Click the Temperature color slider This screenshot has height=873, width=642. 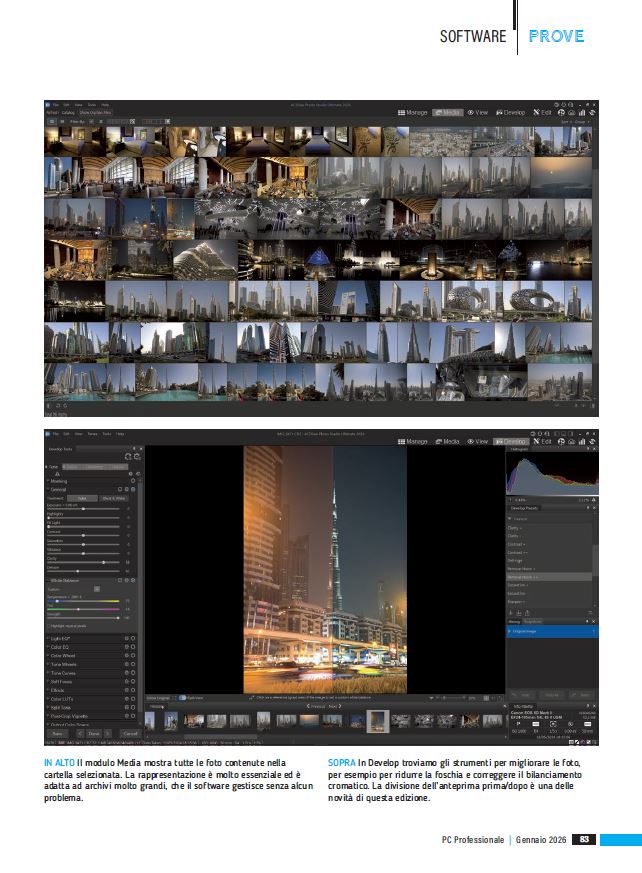pyautogui.click(x=84, y=601)
